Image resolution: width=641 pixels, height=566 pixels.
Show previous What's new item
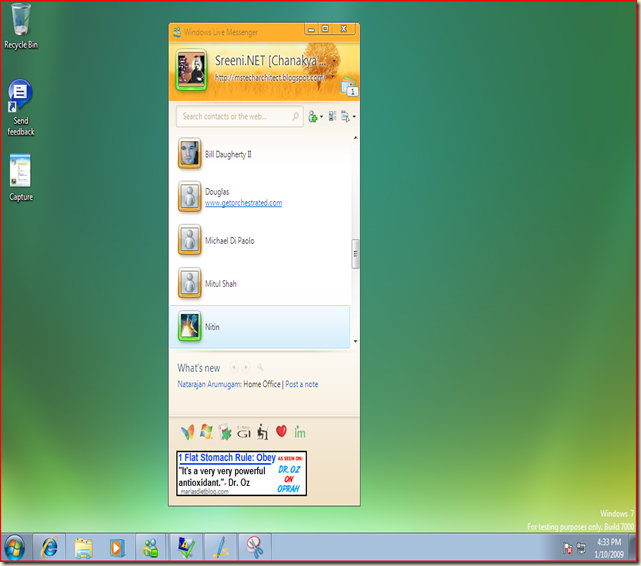click(x=234, y=367)
